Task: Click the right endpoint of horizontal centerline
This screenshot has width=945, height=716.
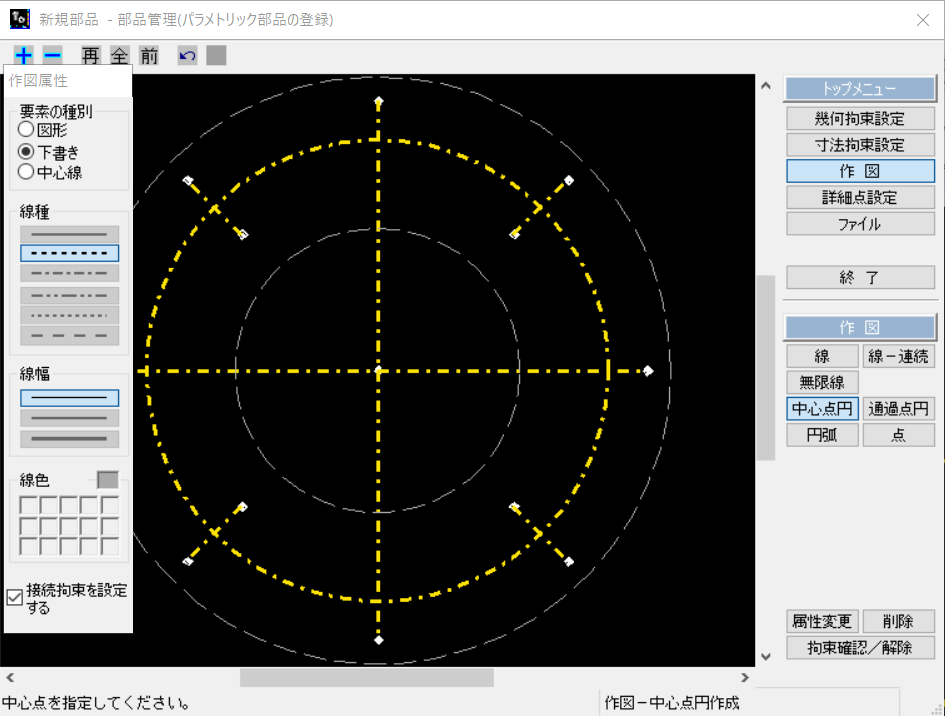Action: pos(648,371)
